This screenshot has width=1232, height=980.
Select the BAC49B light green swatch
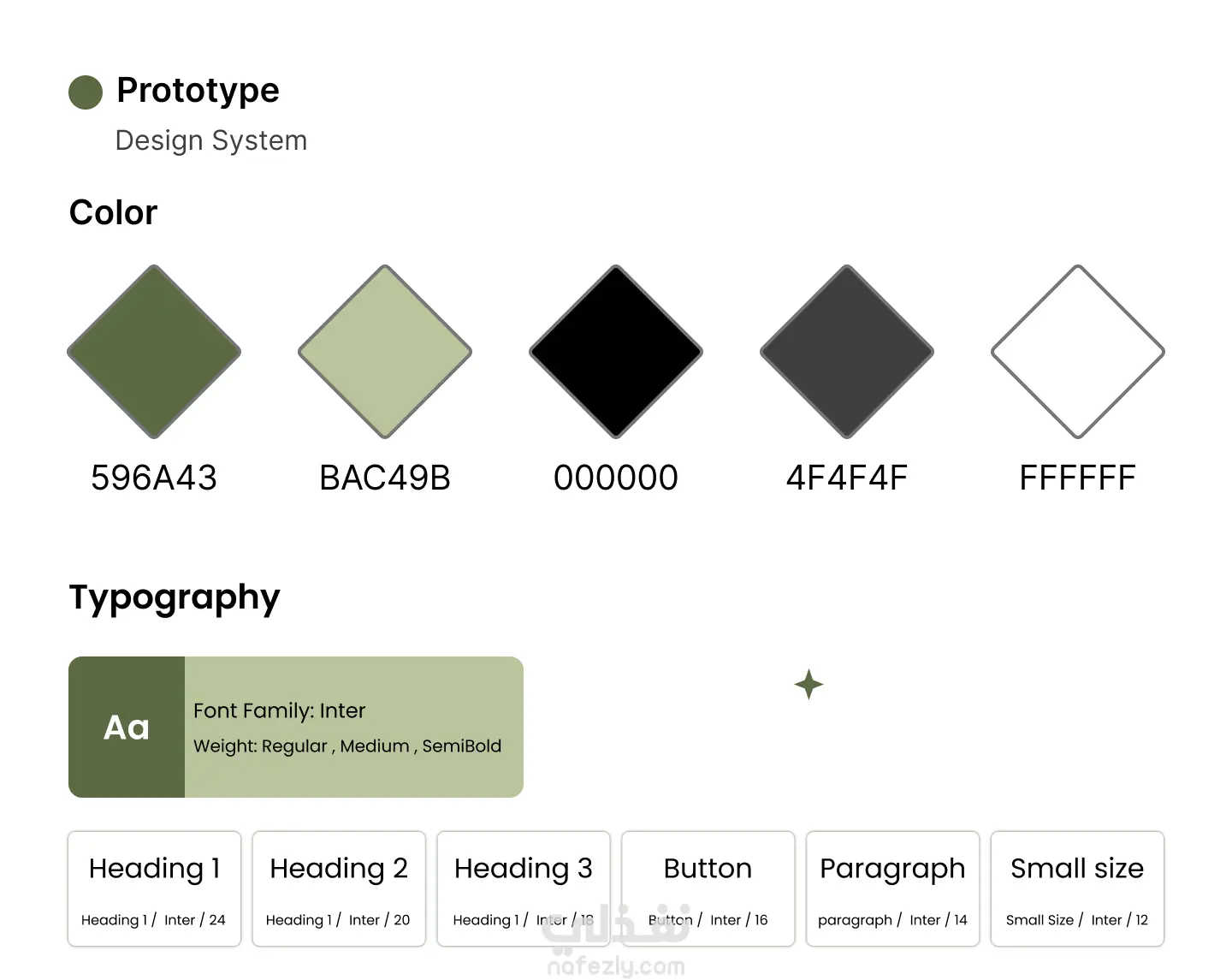click(x=385, y=352)
